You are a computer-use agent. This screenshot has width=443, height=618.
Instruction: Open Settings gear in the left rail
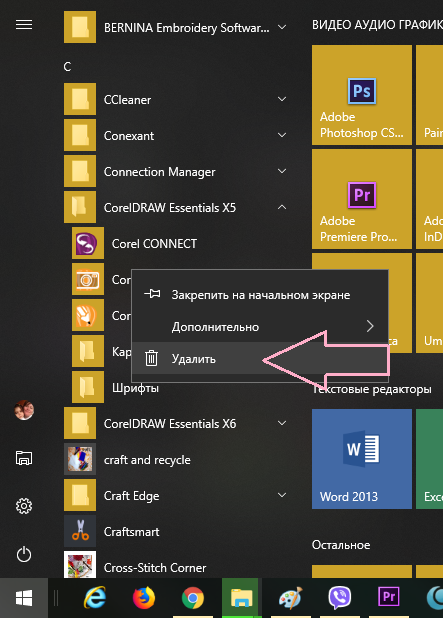[24, 506]
